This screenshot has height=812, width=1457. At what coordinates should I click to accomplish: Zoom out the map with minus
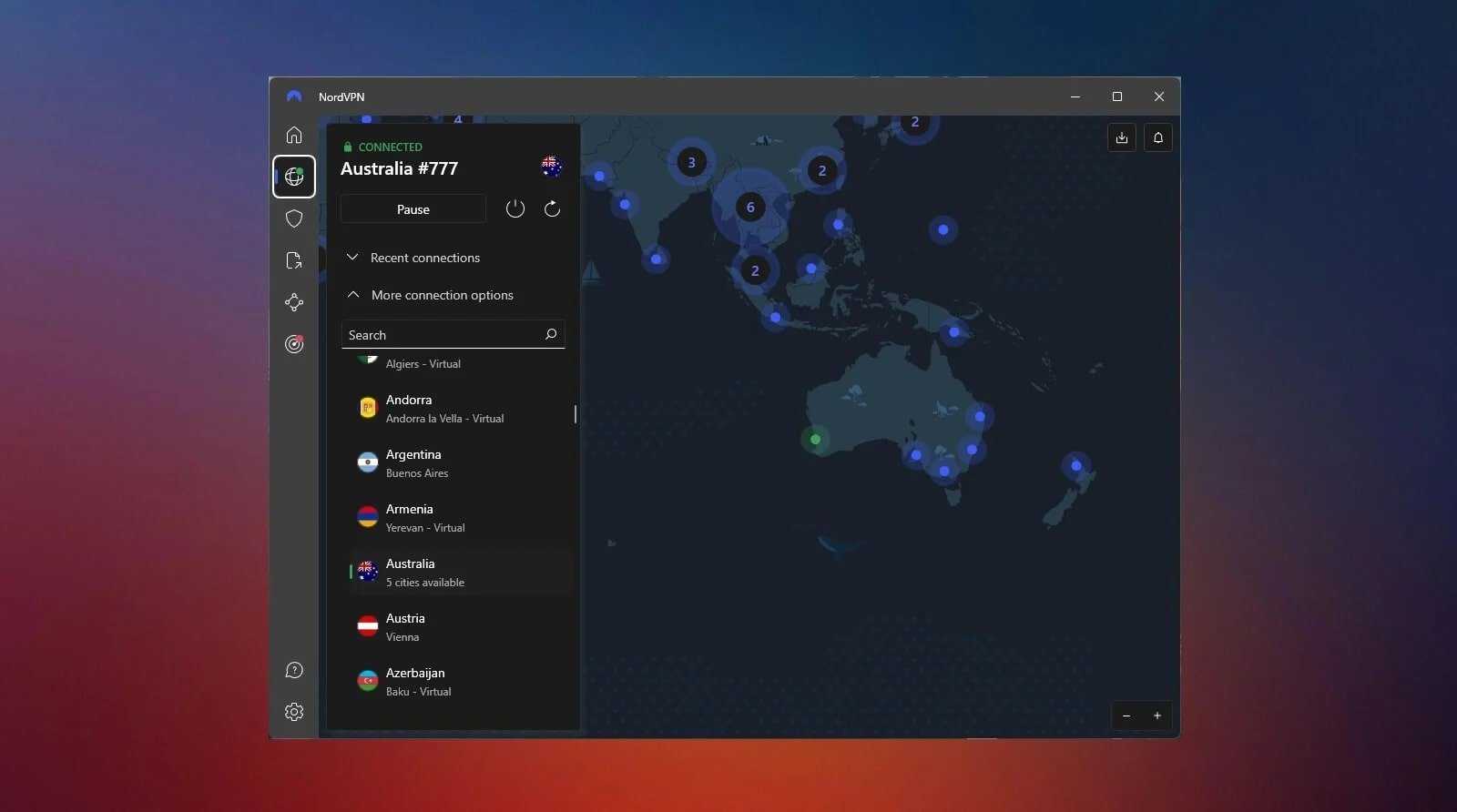1126,716
